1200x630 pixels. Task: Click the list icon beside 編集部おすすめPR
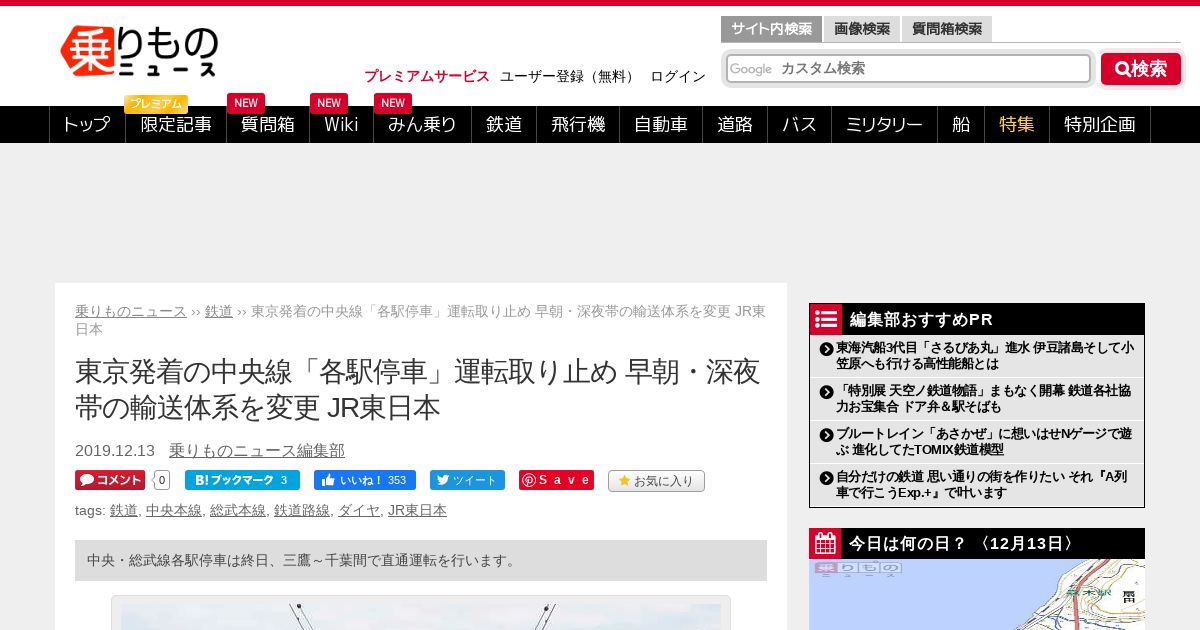pos(826,319)
